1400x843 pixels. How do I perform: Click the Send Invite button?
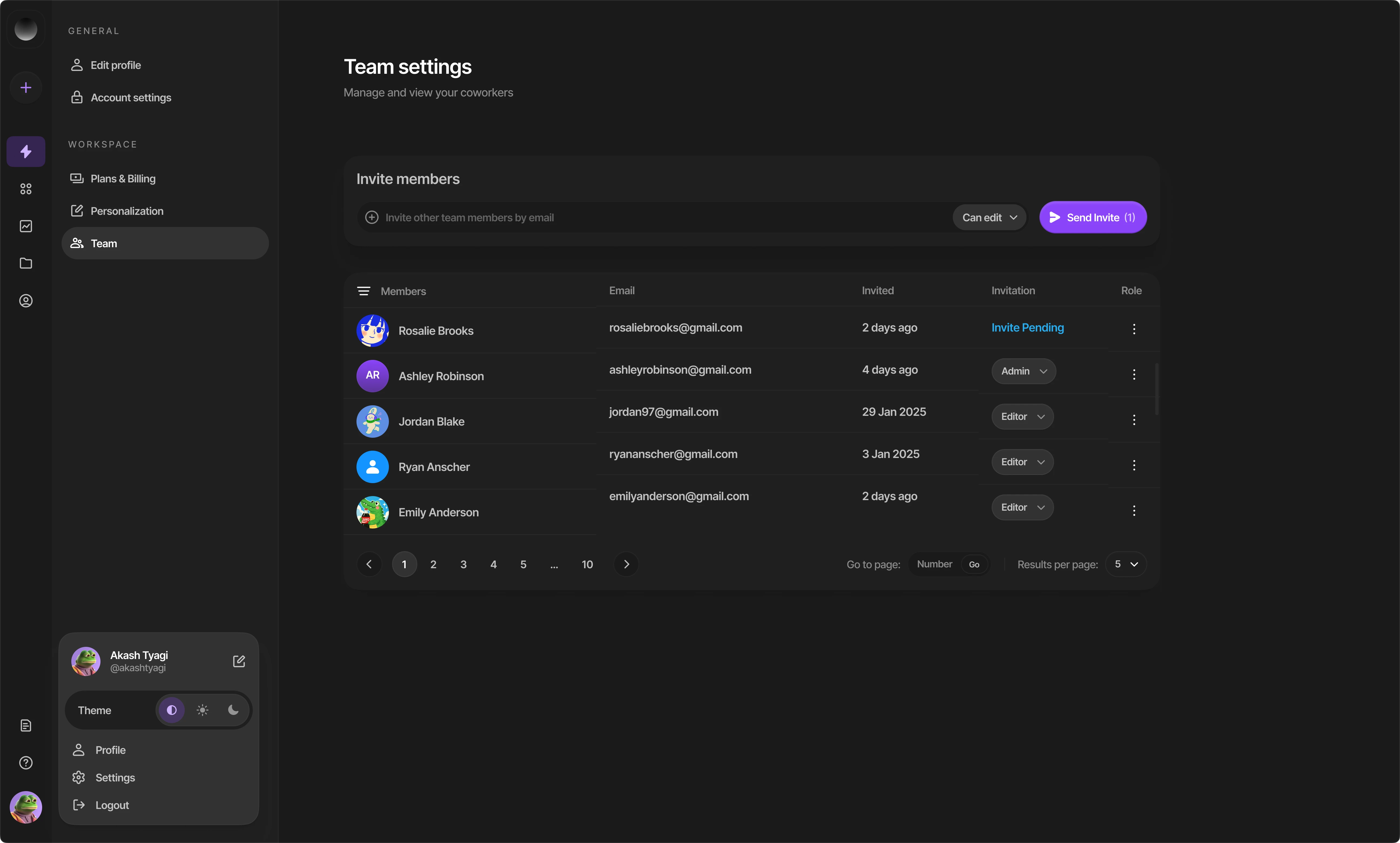point(1092,218)
